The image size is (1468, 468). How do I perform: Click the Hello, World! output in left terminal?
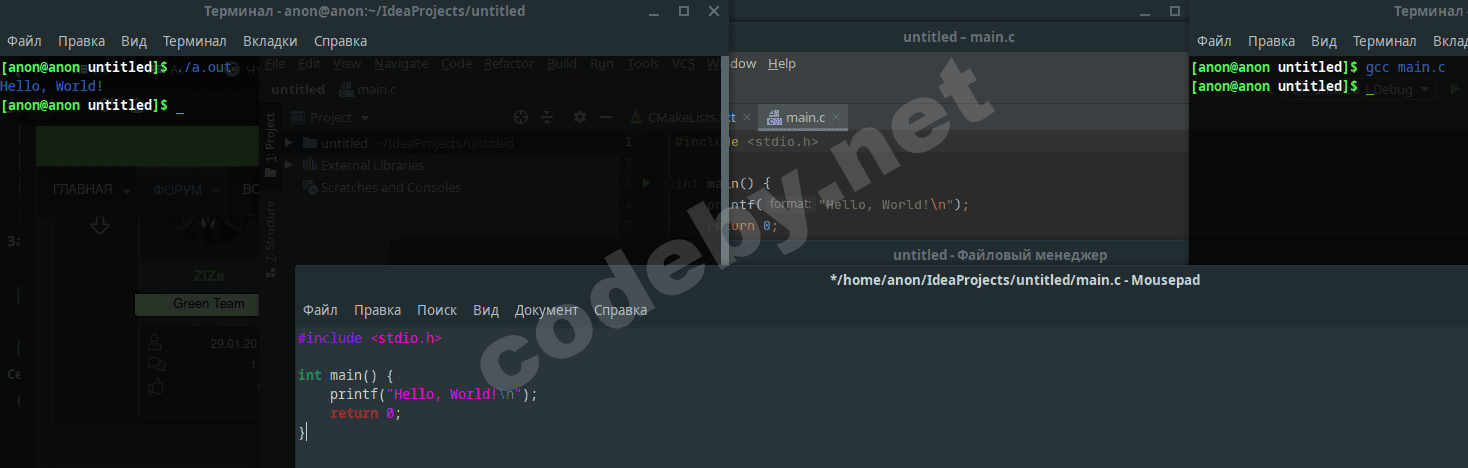click(52, 86)
